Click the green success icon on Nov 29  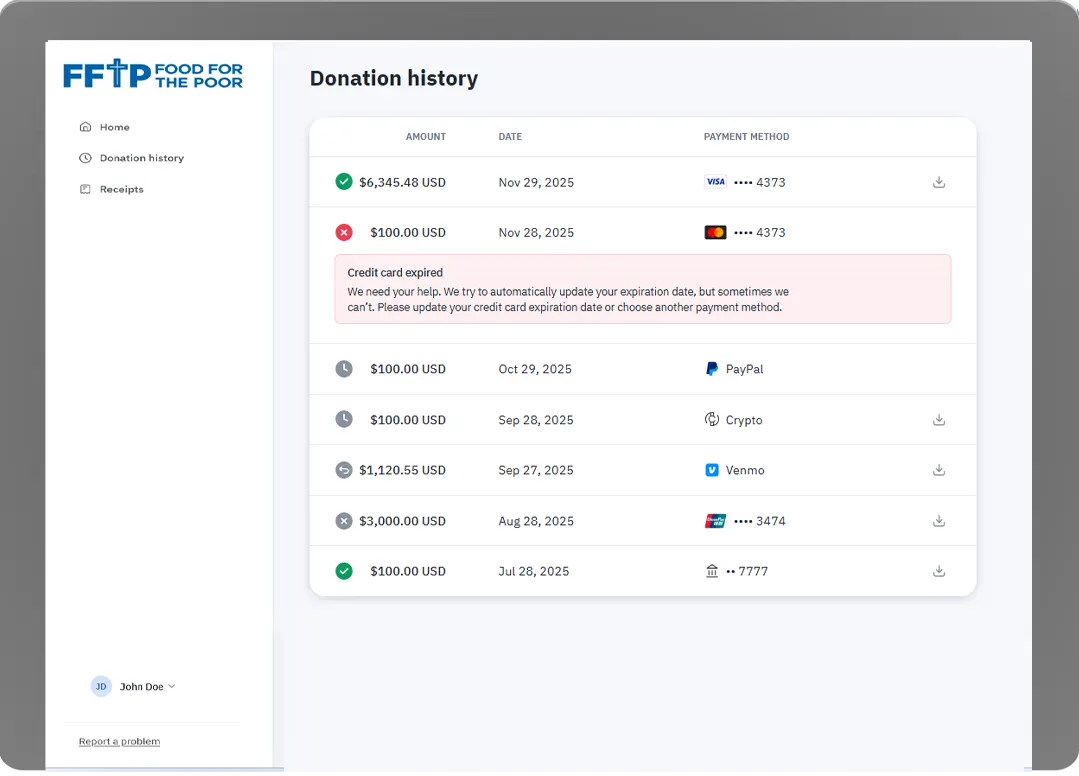(344, 182)
